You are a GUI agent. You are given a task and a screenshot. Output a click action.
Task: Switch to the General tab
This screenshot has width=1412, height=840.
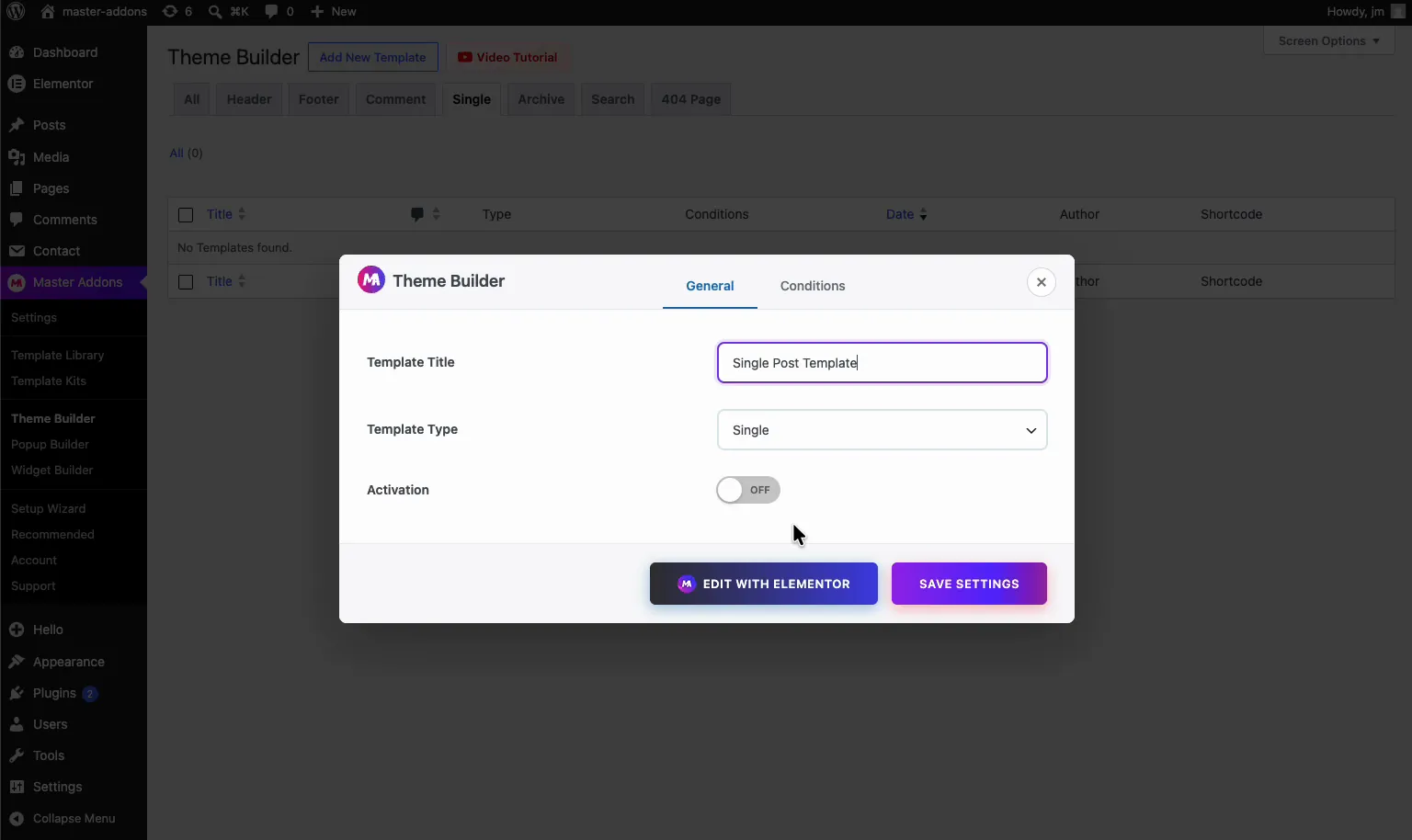(710, 286)
